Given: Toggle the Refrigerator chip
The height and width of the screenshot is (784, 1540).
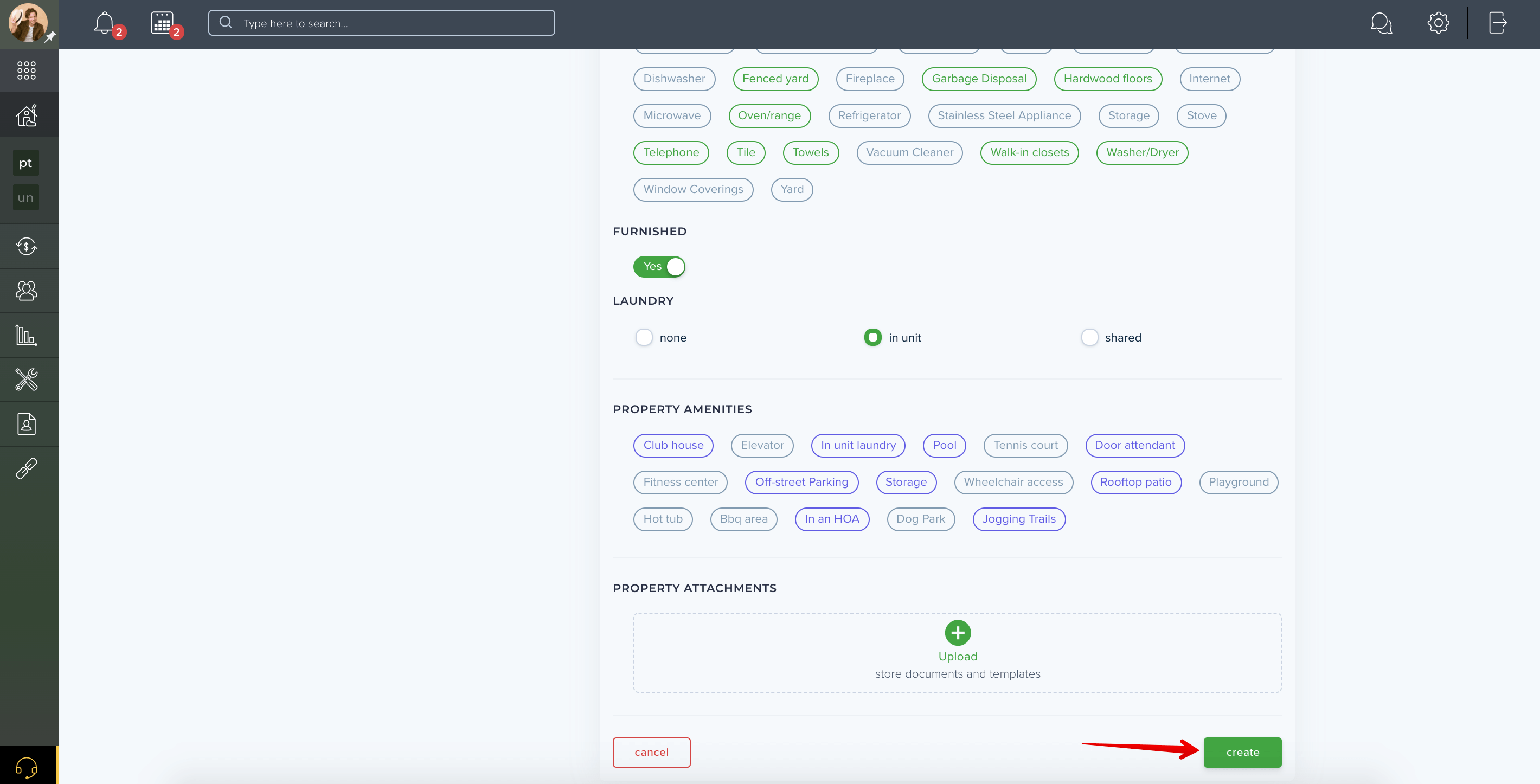Looking at the screenshot, I should tap(869, 116).
